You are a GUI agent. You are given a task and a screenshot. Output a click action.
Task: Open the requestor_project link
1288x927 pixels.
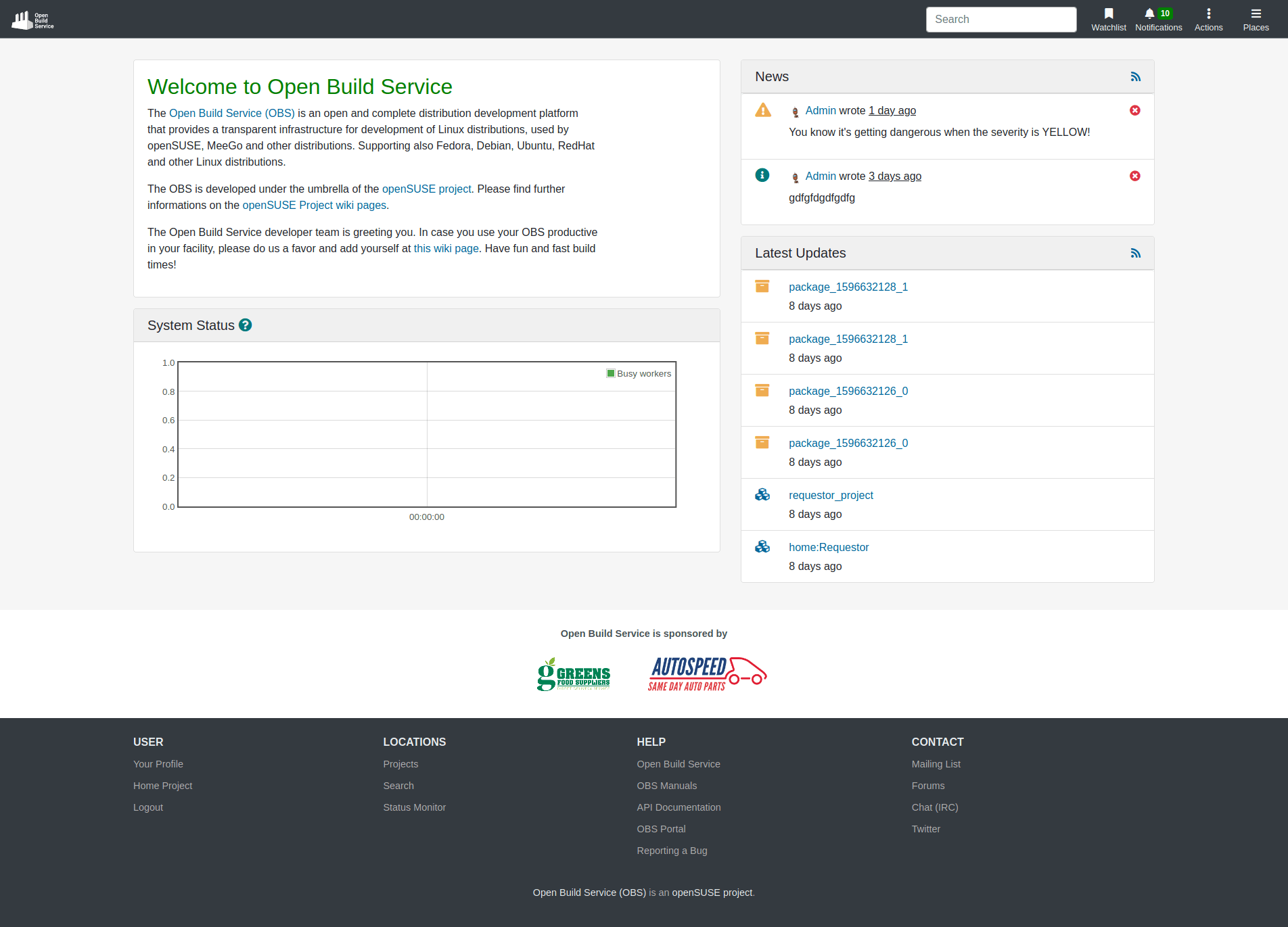coord(831,495)
